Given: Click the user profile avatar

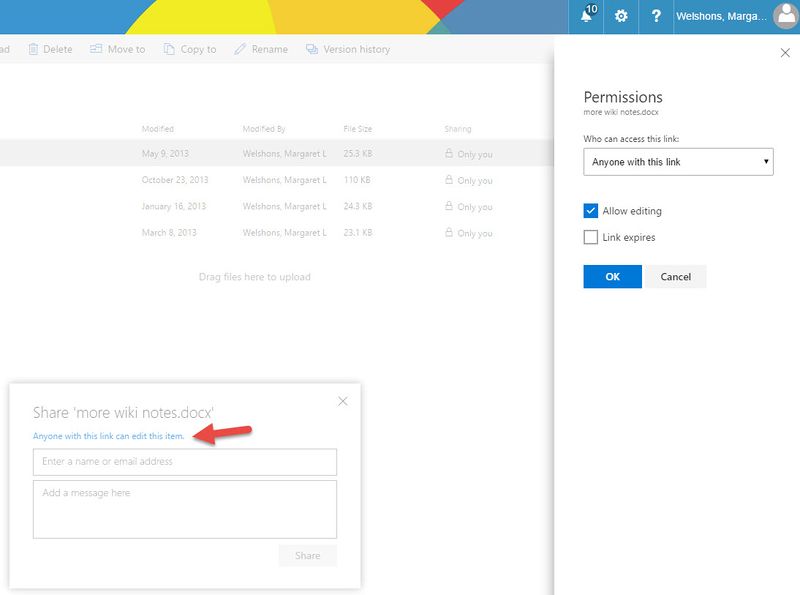Looking at the screenshot, I should (786, 17).
